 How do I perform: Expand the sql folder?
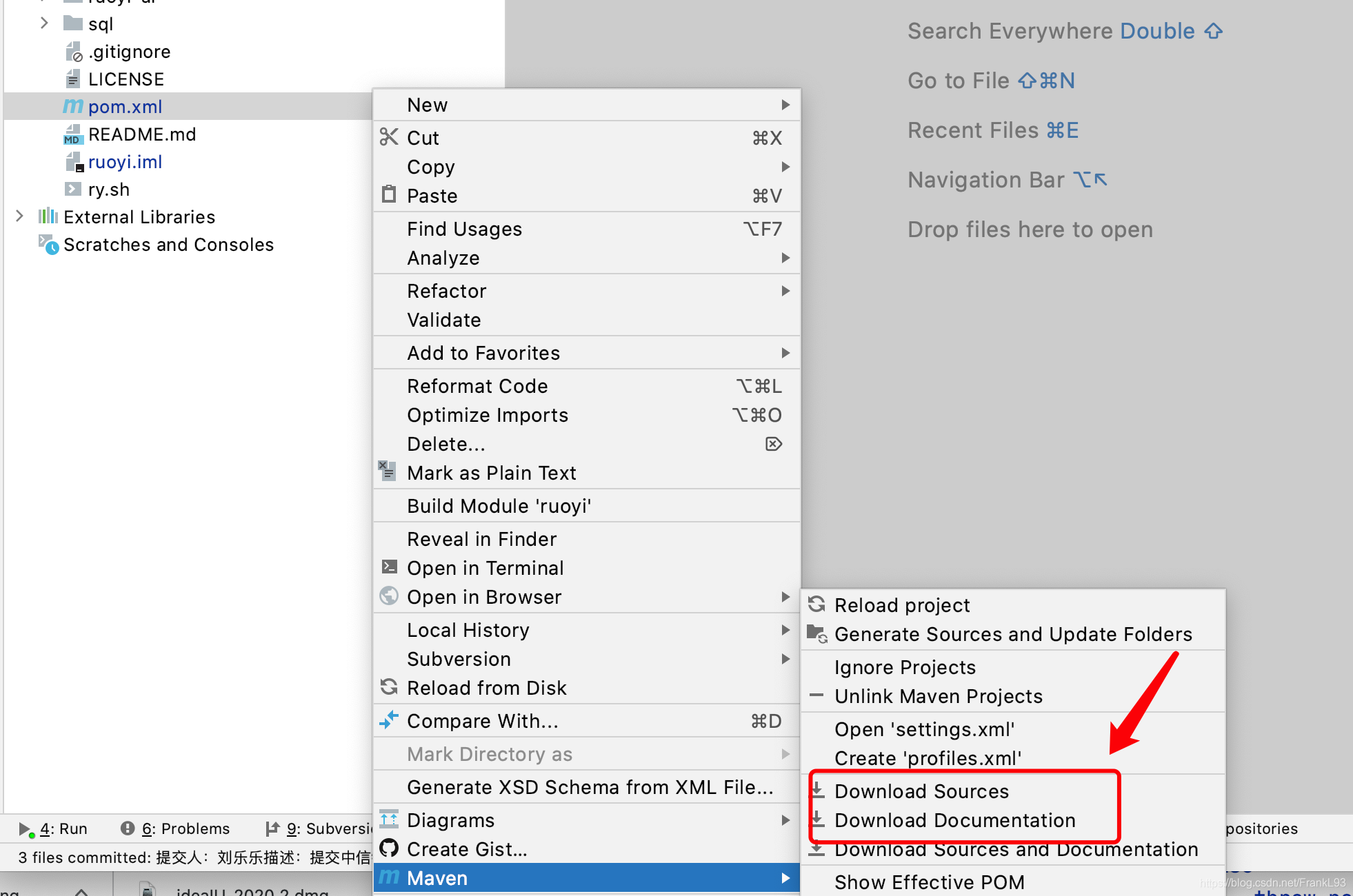[x=44, y=23]
